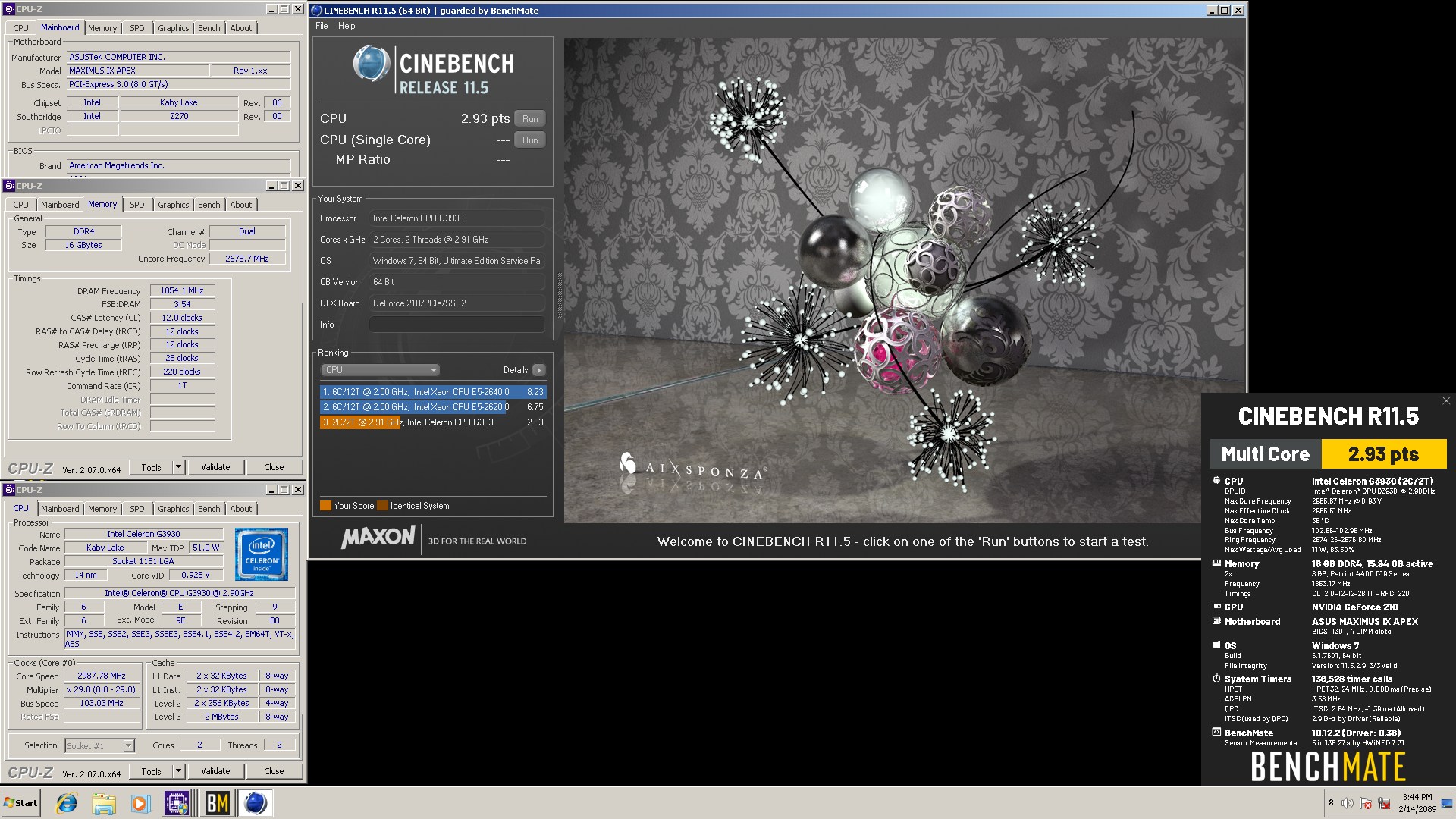Click Validate in bottom CPU-Z window
This screenshot has height=819, width=1456.
pos(215,772)
